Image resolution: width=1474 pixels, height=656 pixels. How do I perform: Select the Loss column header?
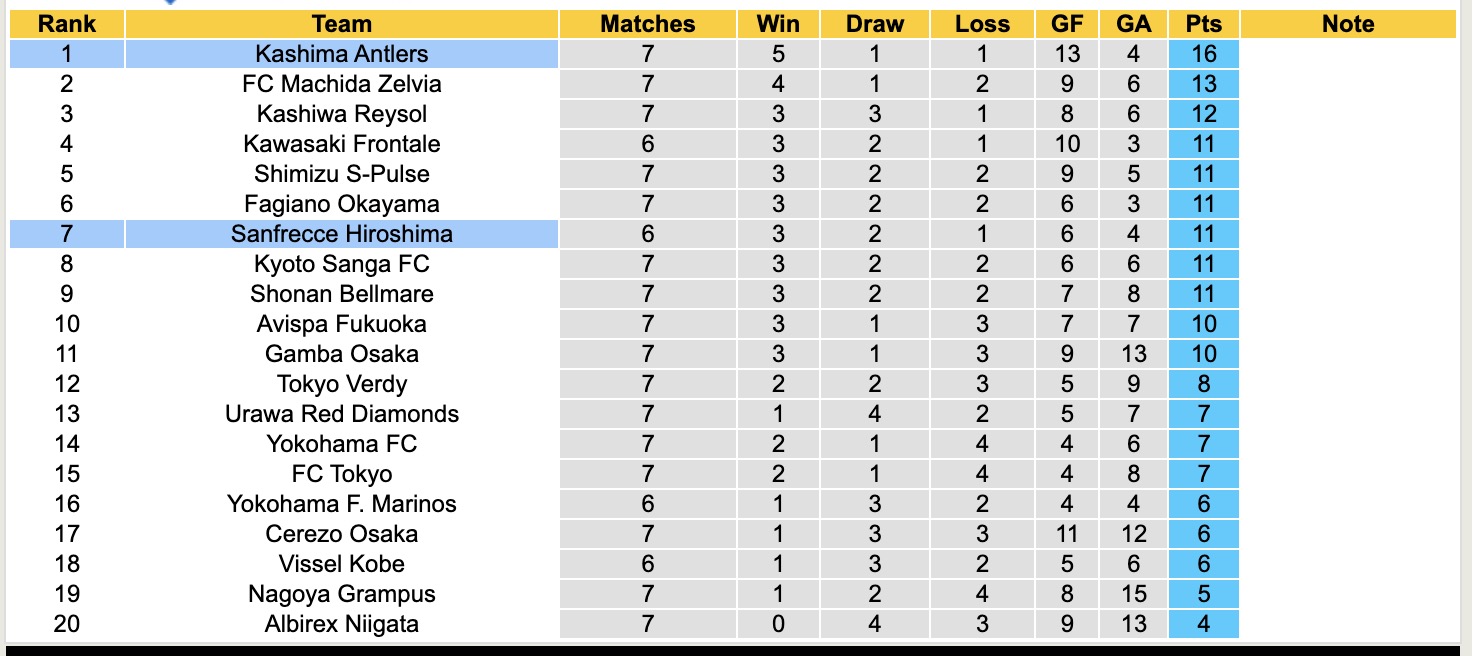coord(982,24)
